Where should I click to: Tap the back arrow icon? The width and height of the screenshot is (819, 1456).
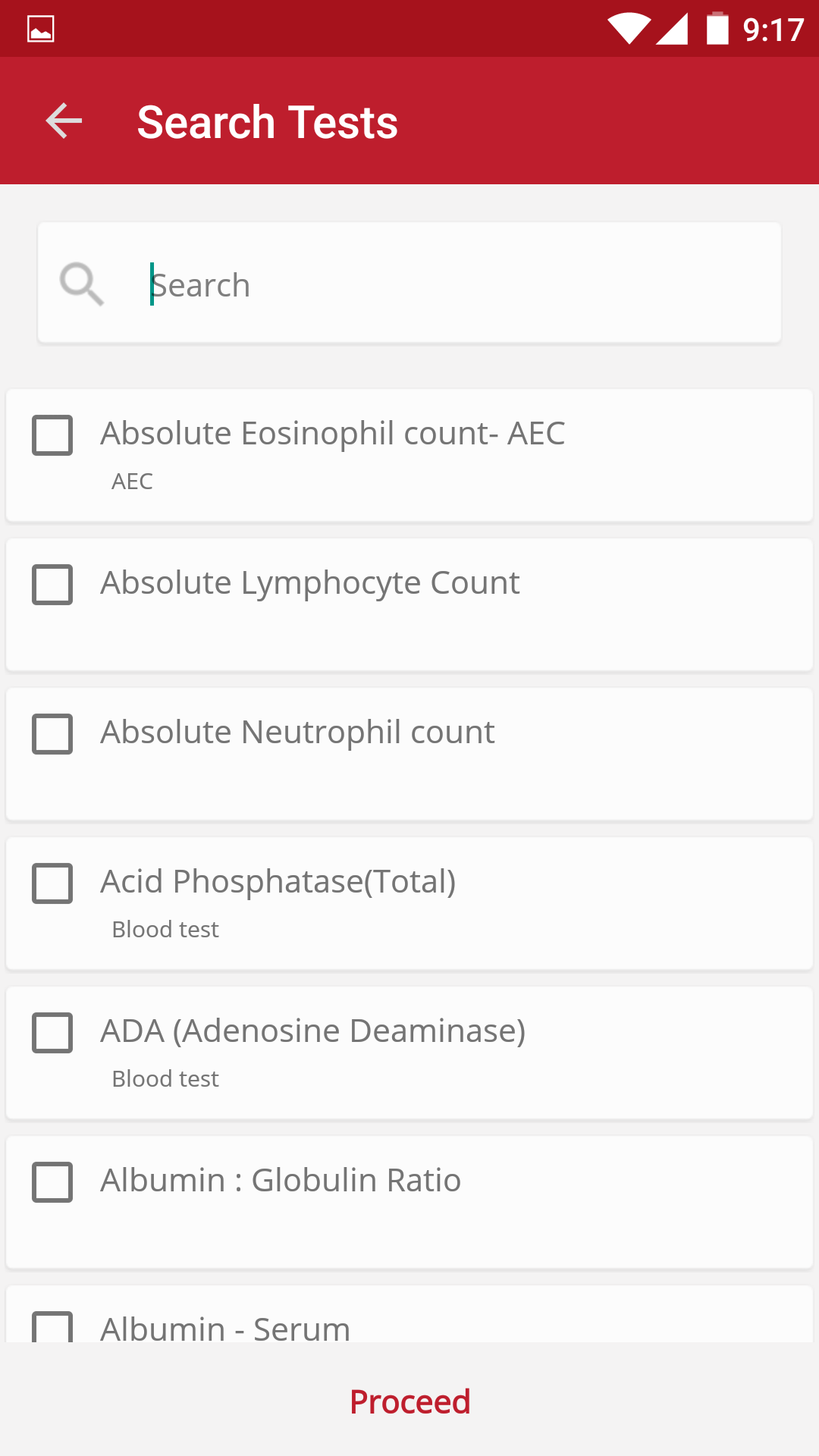click(x=64, y=121)
